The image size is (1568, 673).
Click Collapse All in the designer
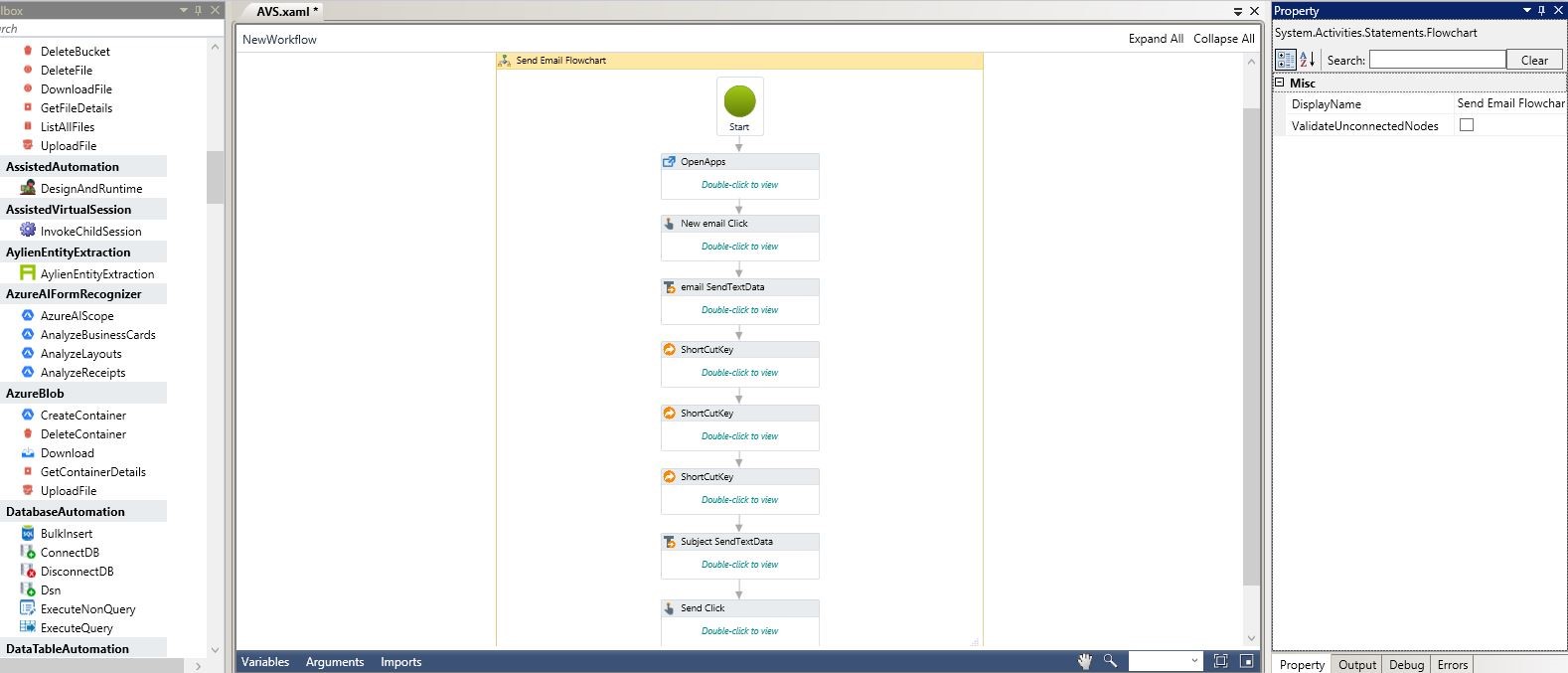click(1223, 39)
